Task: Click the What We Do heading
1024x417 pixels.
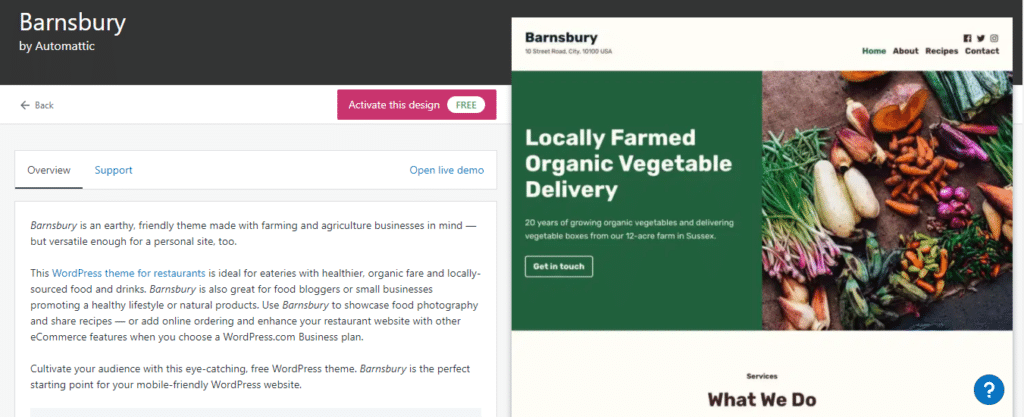Action: (x=761, y=400)
